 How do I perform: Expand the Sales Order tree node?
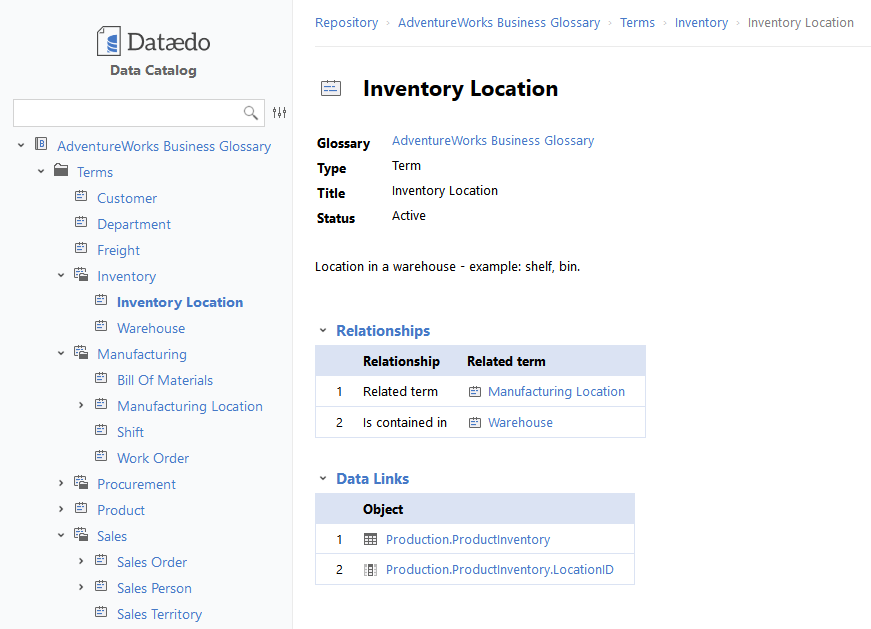click(81, 562)
